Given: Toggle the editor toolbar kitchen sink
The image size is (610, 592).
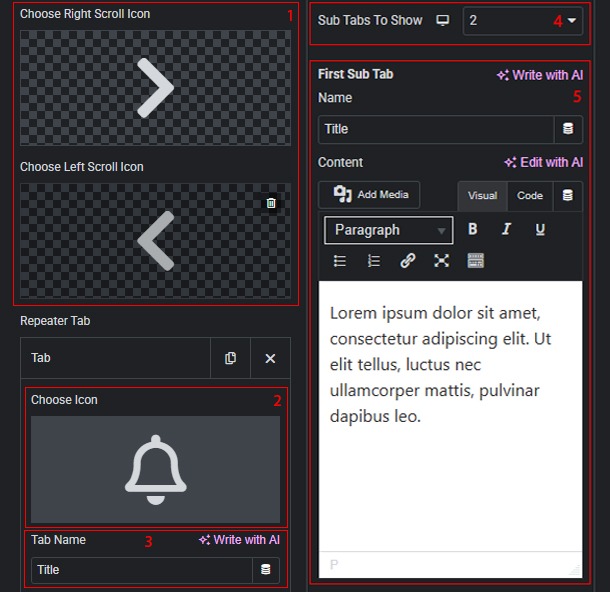Looking at the screenshot, I should pyautogui.click(x=475, y=261).
